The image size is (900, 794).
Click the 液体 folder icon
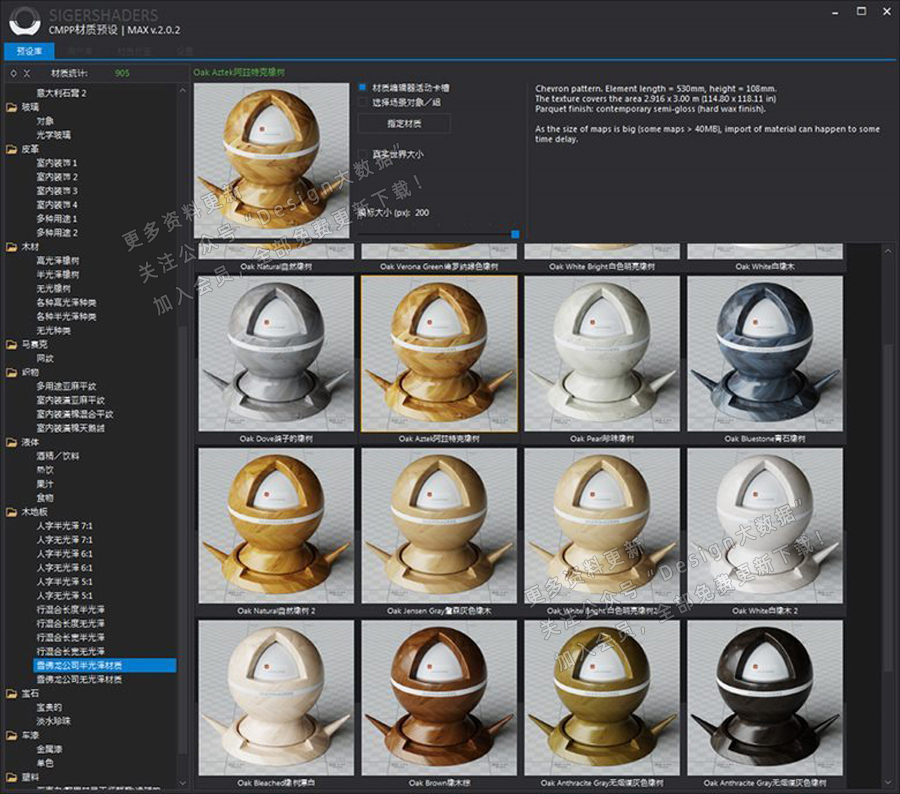click(x=12, y=442)
